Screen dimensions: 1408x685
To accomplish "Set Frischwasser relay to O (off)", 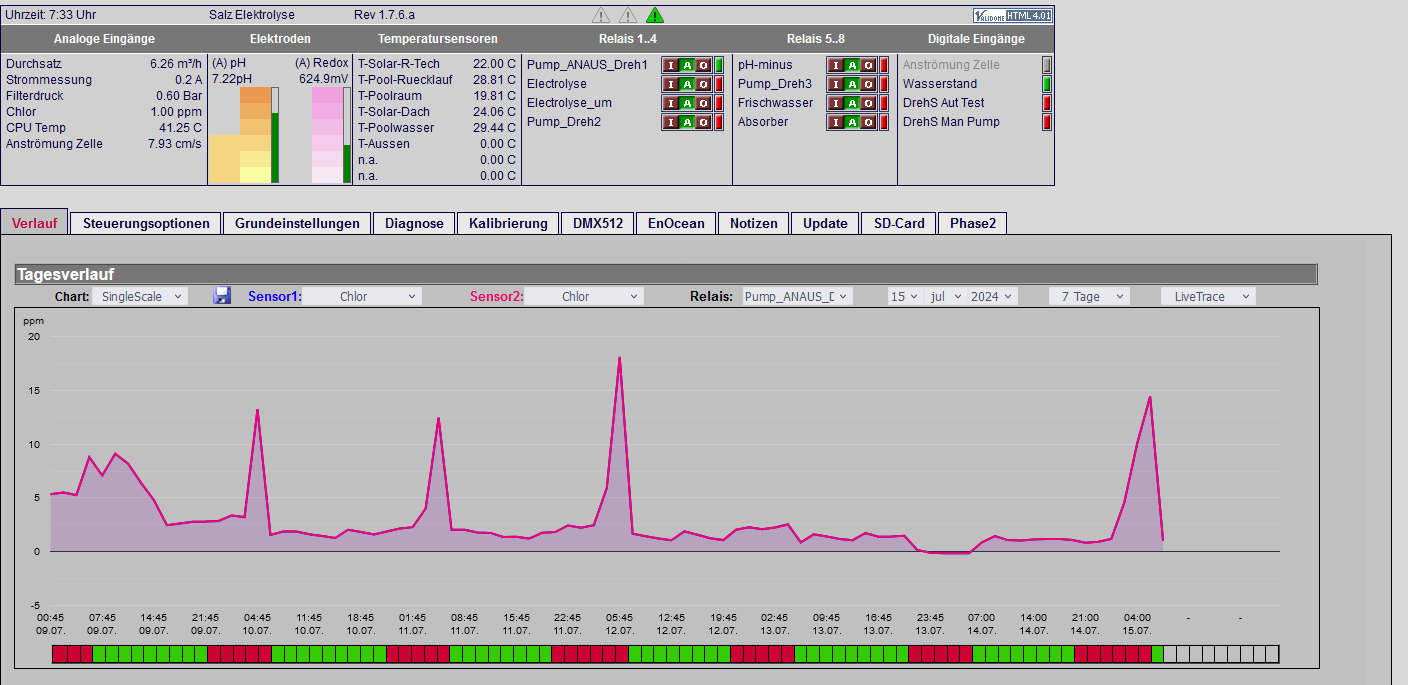I will click(x=870, y=103).
